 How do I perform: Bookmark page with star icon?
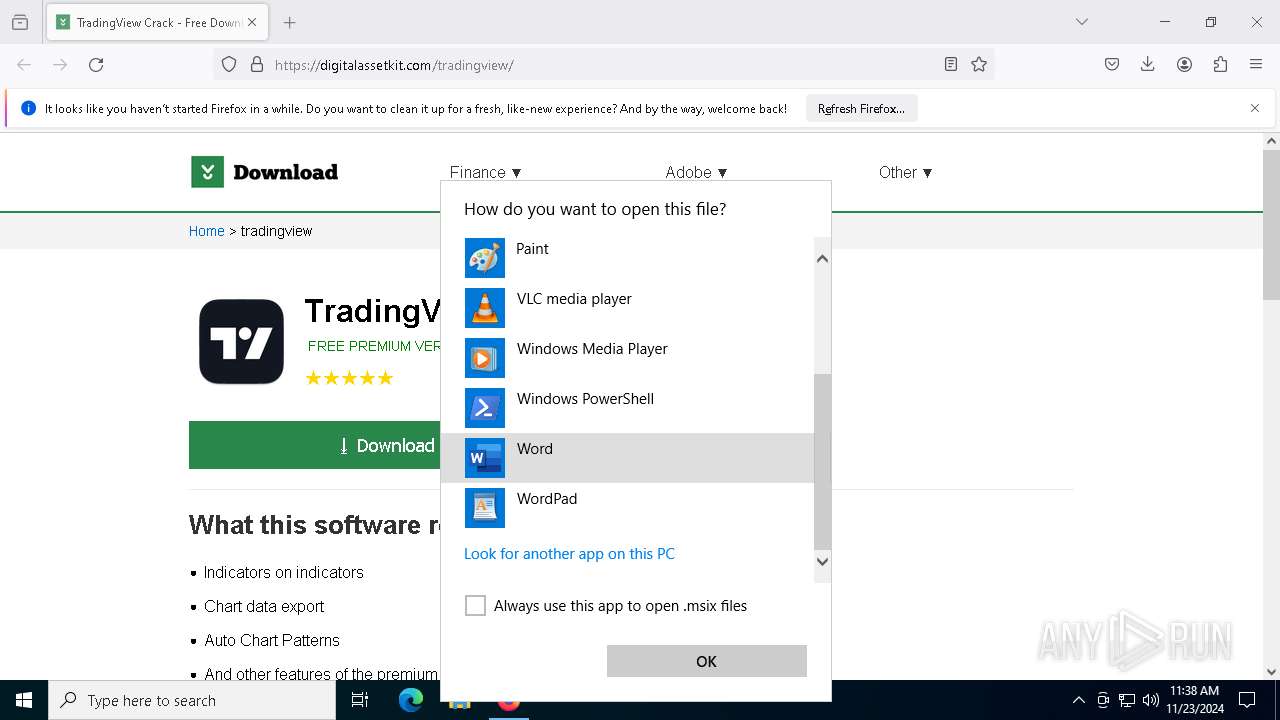coord(979,65)
